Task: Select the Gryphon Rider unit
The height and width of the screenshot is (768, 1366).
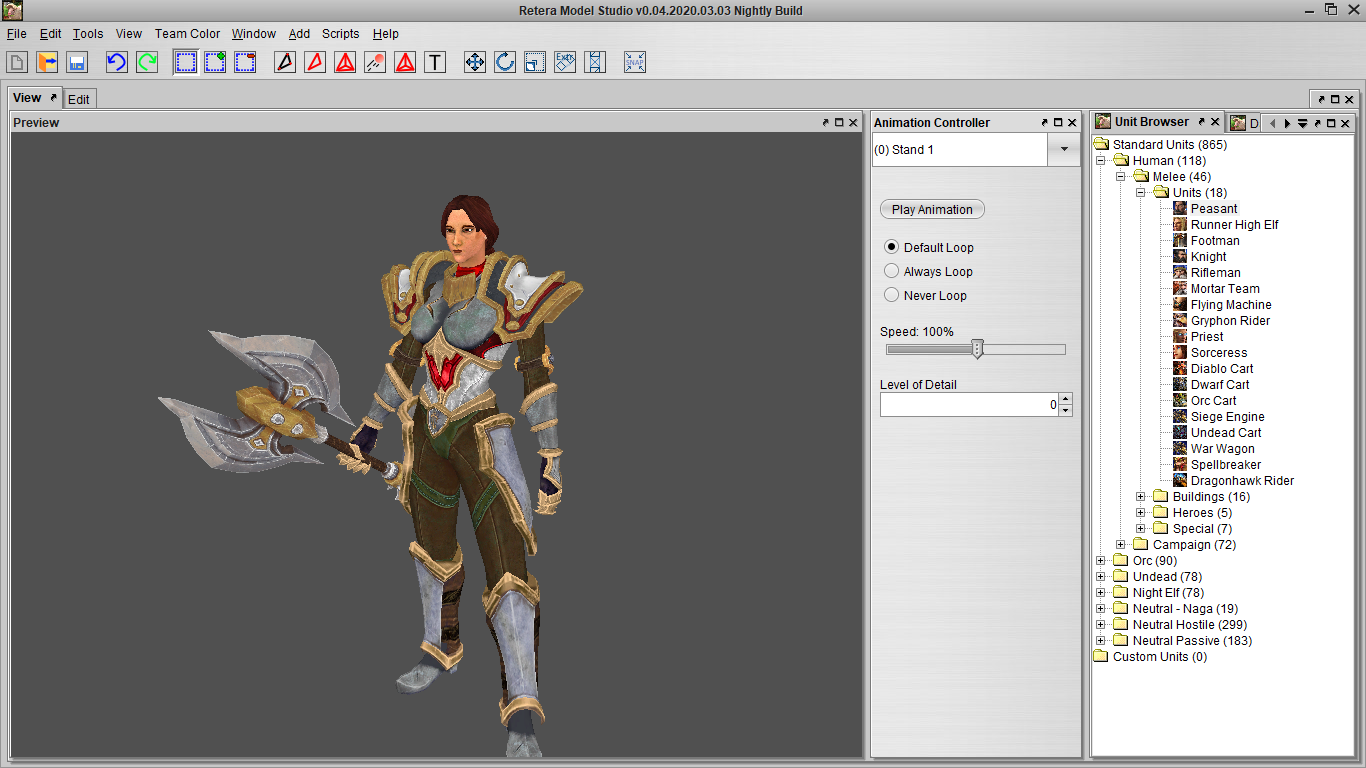Action: 1230,321
